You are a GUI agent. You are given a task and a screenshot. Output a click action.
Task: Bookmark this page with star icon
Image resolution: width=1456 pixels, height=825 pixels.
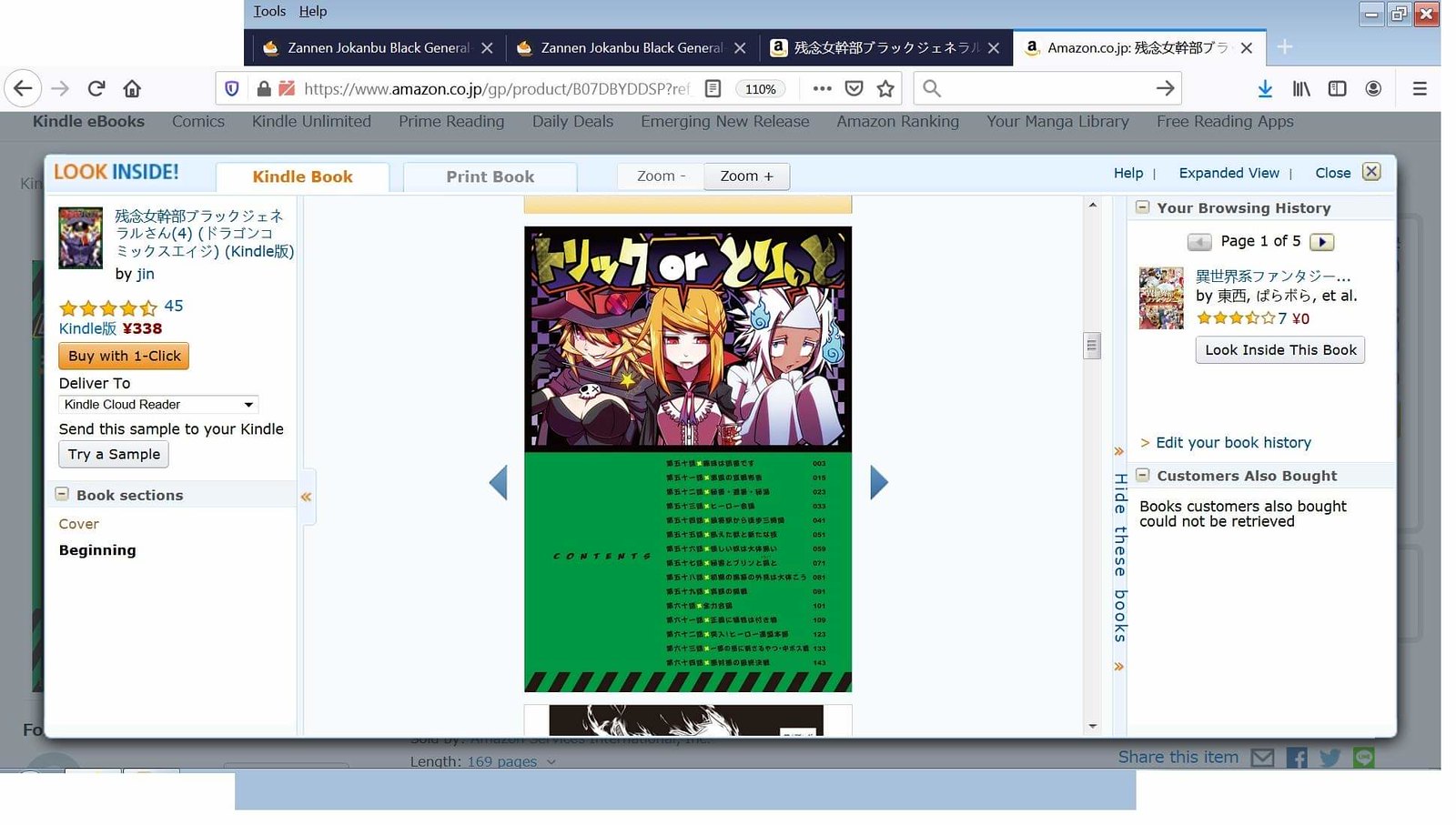tap(885, 88)
